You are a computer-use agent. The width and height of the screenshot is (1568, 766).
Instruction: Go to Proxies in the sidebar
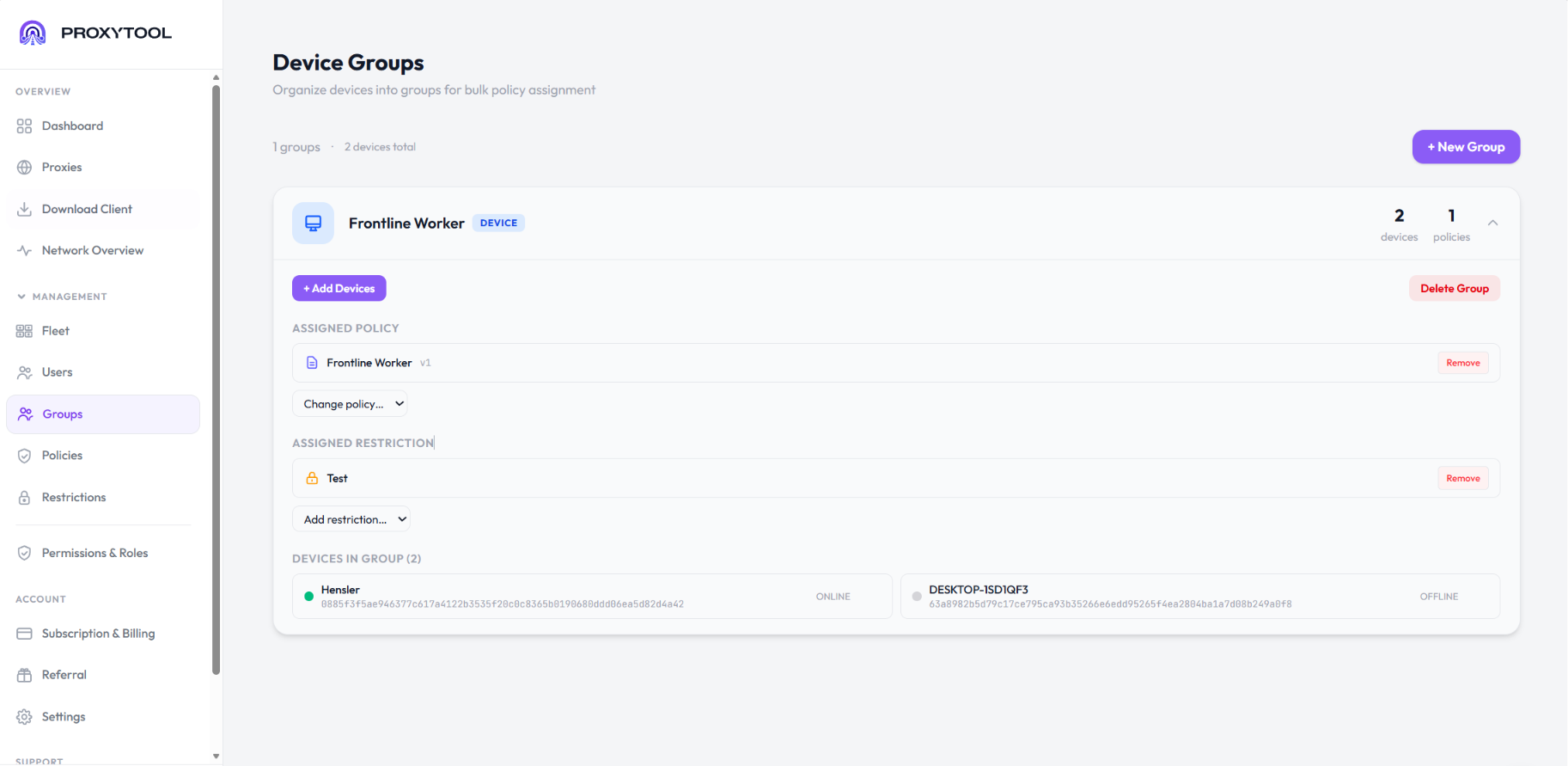103,167
